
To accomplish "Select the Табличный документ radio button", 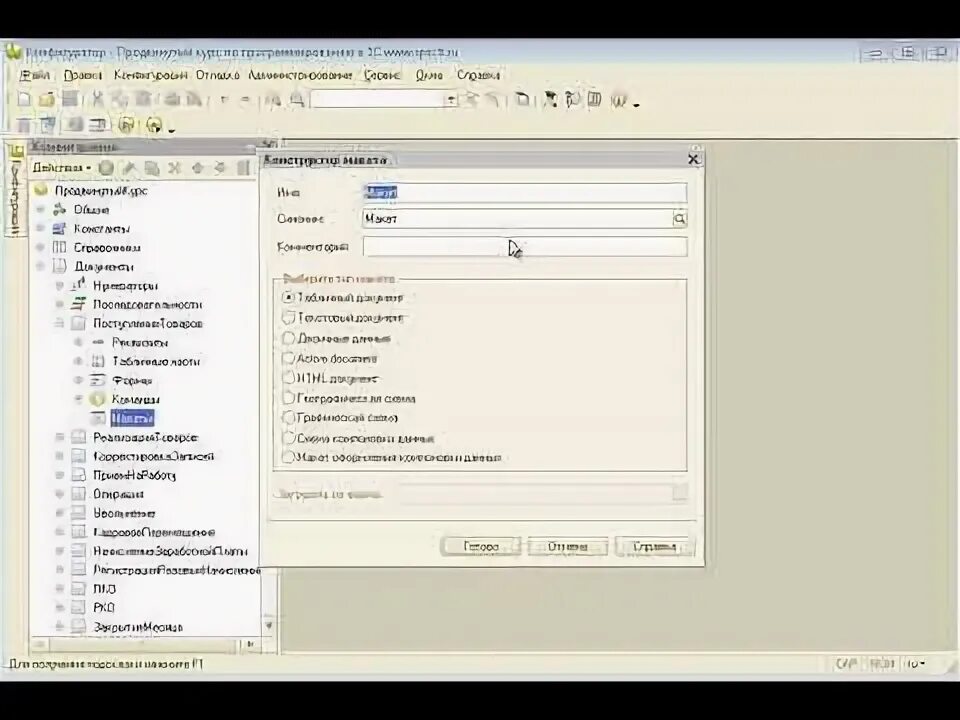I will click(288, 298).
